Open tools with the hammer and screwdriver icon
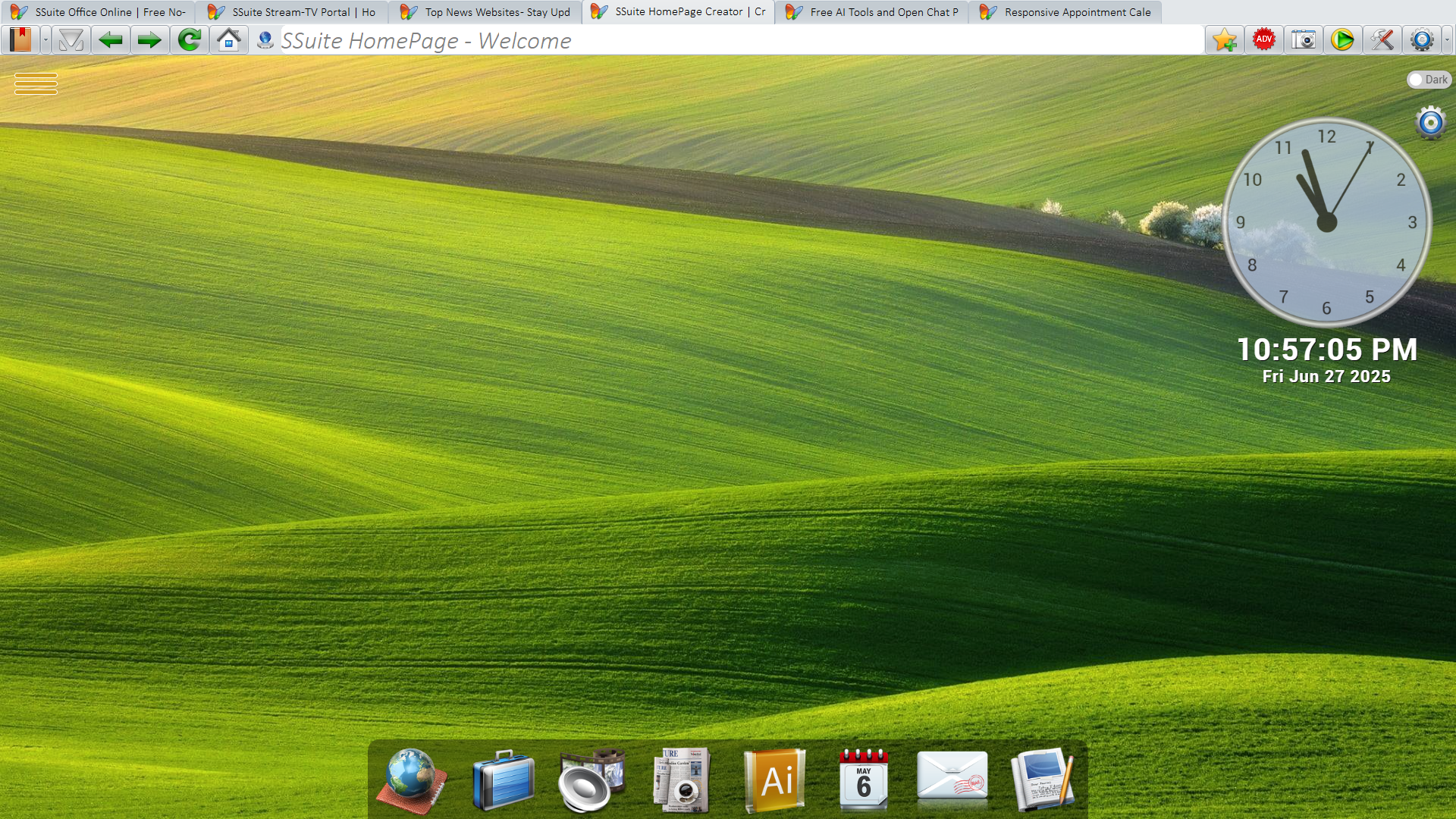The height and width of the screenshot is (819, 1456). pyautogui.click(x=1382, y=39)
